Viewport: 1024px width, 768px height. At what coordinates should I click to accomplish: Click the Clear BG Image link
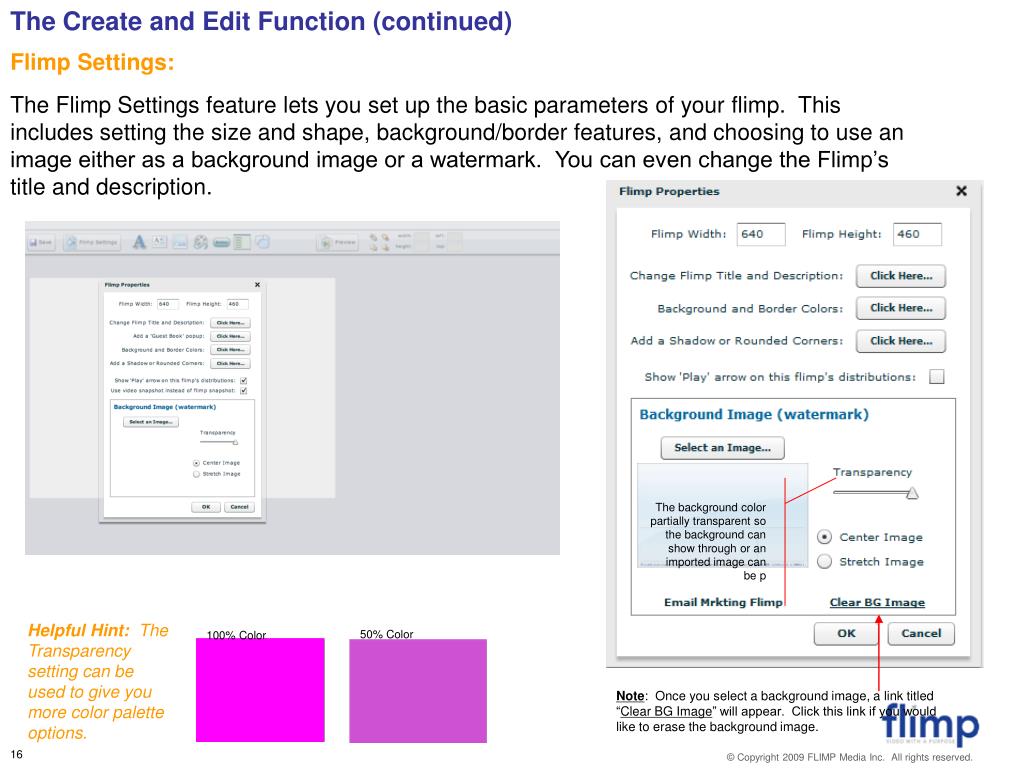877,602
